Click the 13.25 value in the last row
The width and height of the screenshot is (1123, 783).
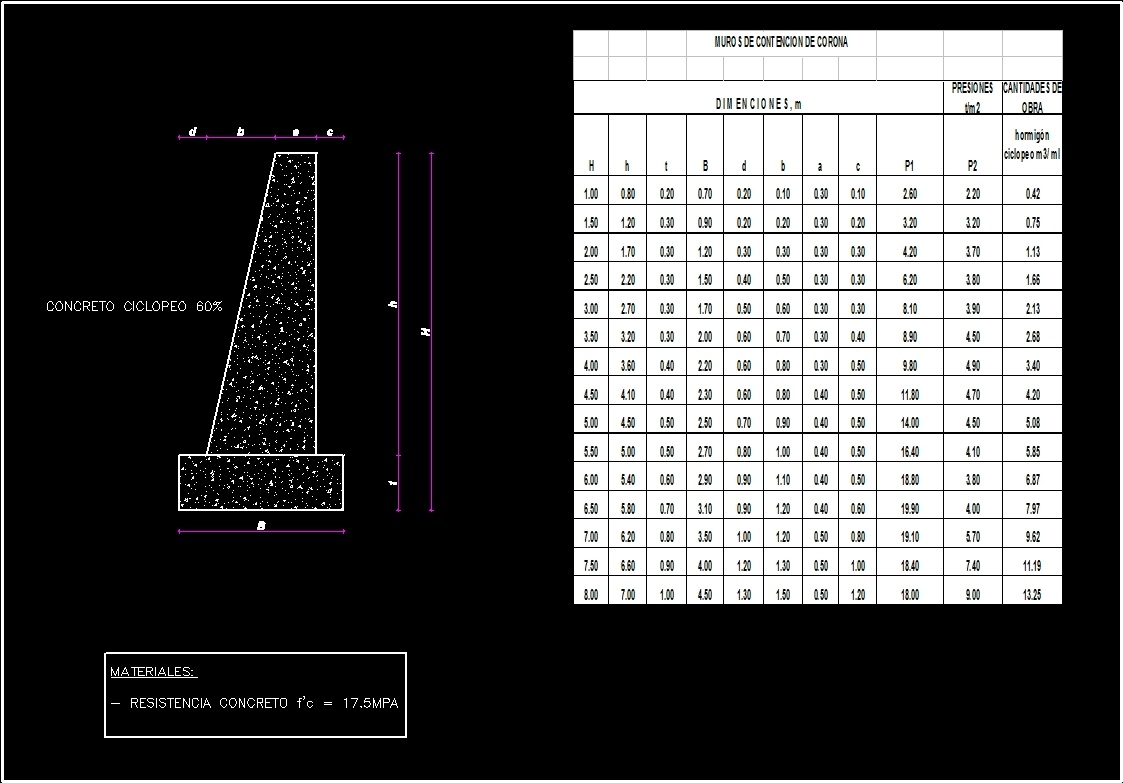pyautogui.click(x=1030, y=593)
